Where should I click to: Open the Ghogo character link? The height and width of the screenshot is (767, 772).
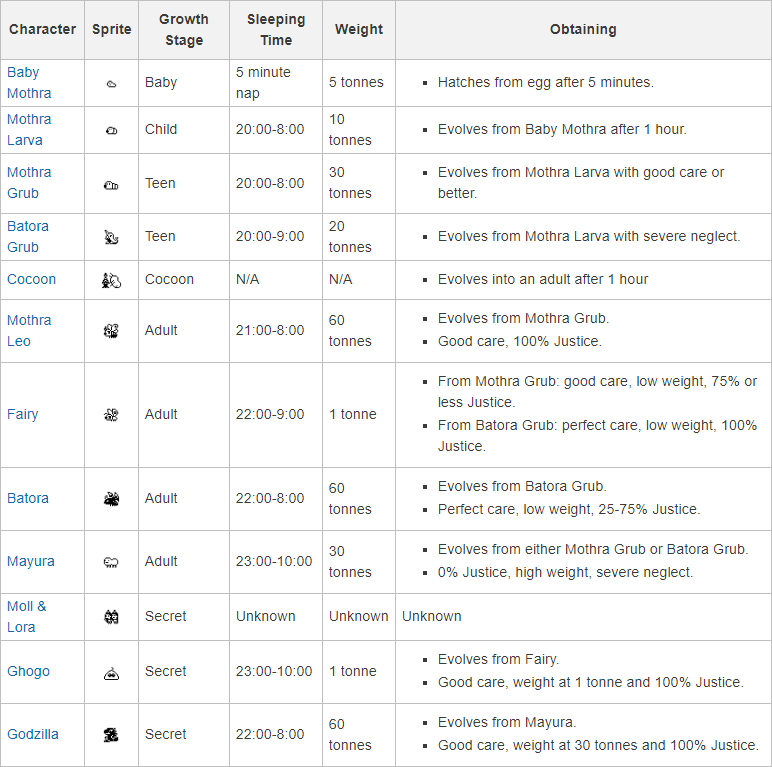point(28,671)
